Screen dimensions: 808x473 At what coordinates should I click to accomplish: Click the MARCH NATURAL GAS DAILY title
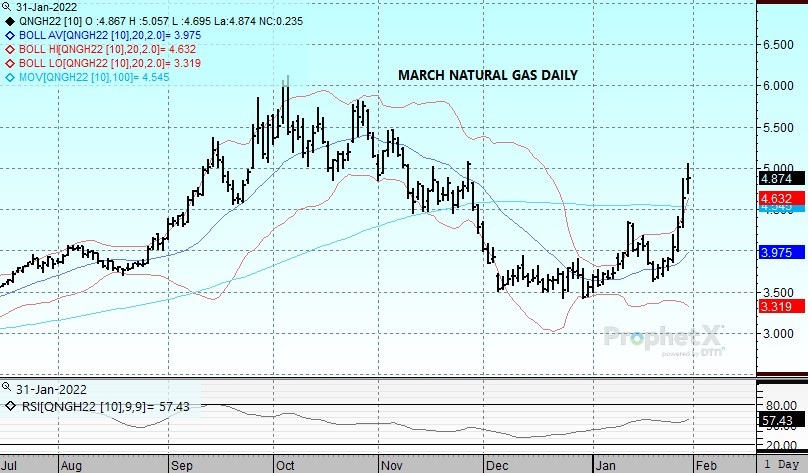click(x=487, y=75)
